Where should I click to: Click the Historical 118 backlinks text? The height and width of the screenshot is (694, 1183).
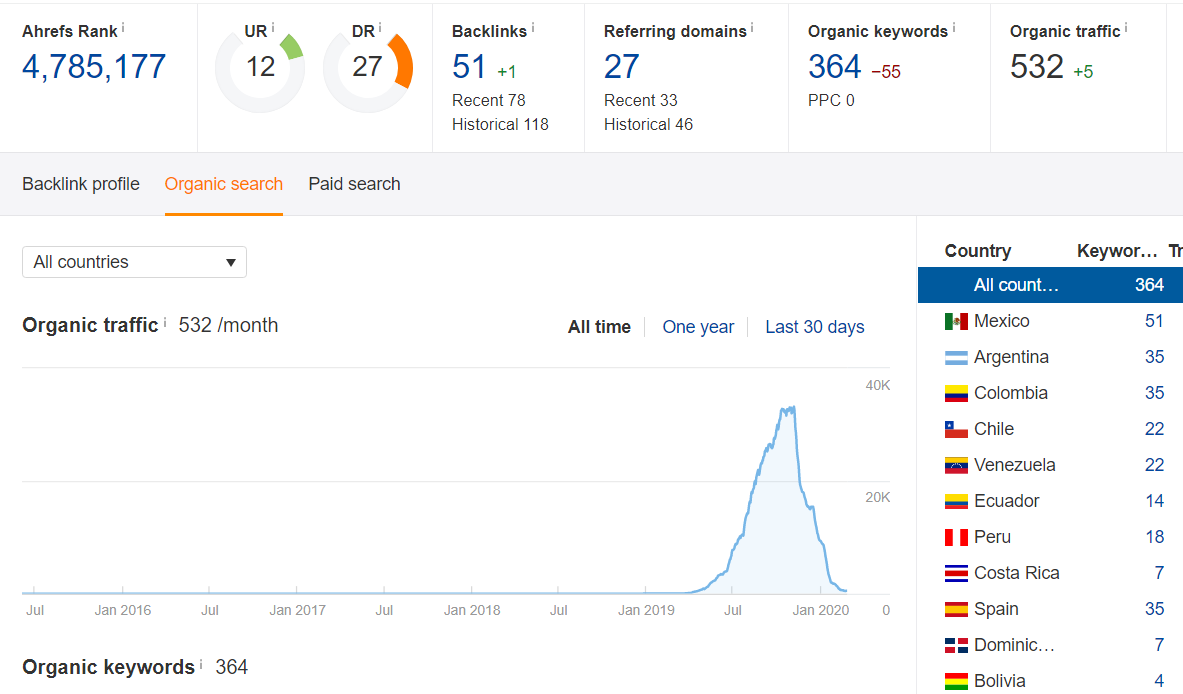500,124
